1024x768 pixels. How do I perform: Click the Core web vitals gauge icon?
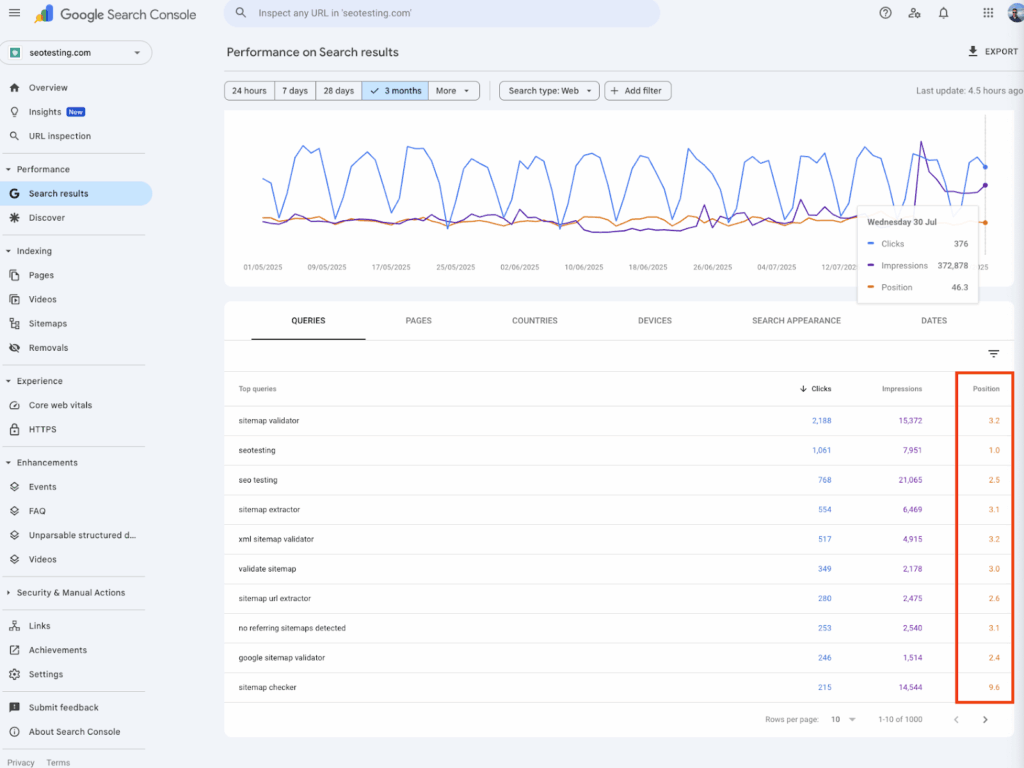coord(14,405)
